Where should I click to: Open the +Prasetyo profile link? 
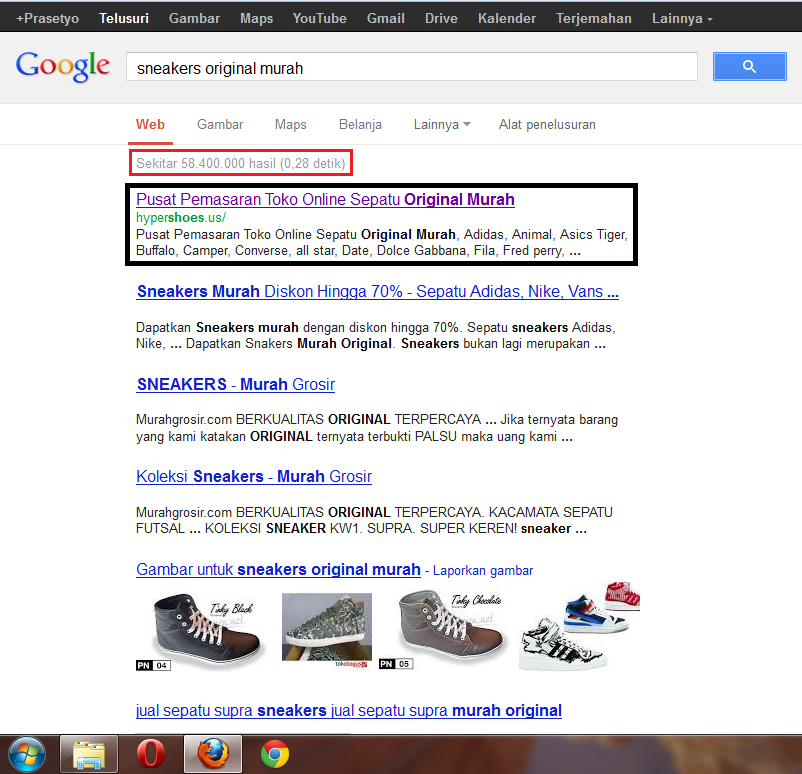point(48,18)
